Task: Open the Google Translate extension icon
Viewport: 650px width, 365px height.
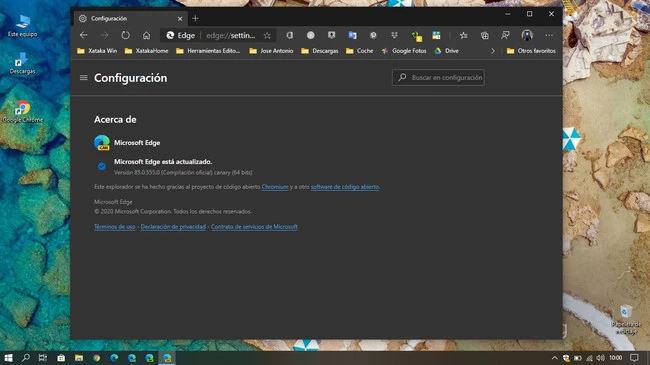Action: tap(352, 35)
